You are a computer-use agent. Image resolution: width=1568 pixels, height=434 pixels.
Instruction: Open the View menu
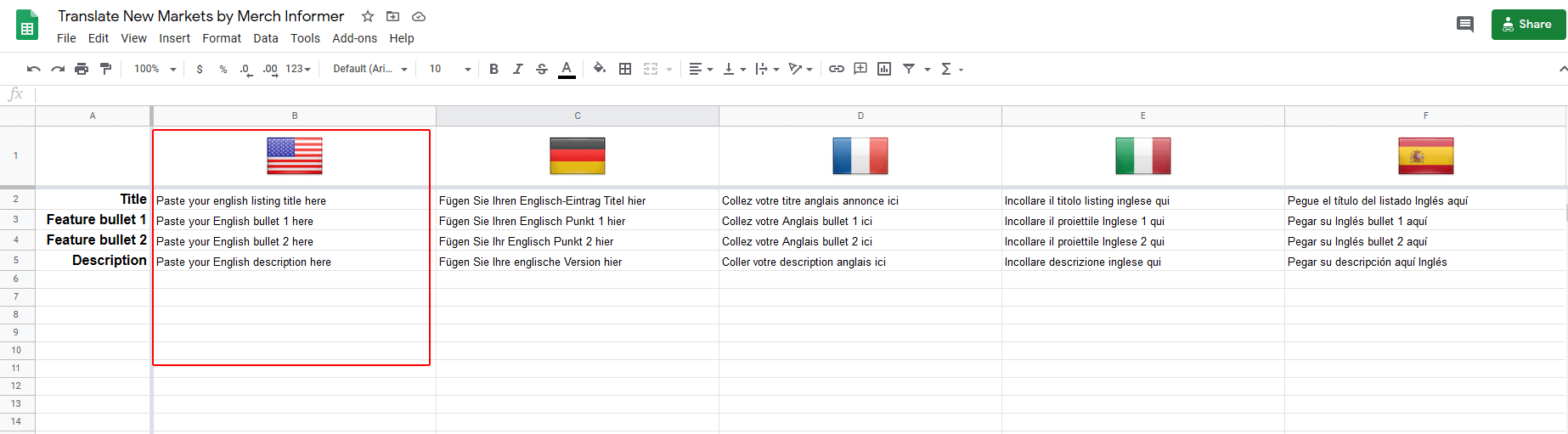[133, 38]
